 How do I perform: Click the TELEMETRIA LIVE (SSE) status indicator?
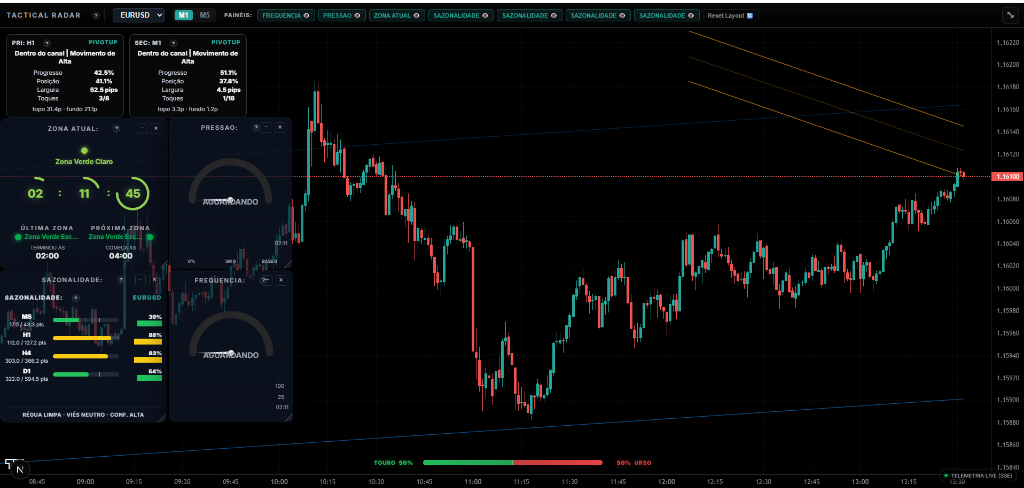pos(980,475)
